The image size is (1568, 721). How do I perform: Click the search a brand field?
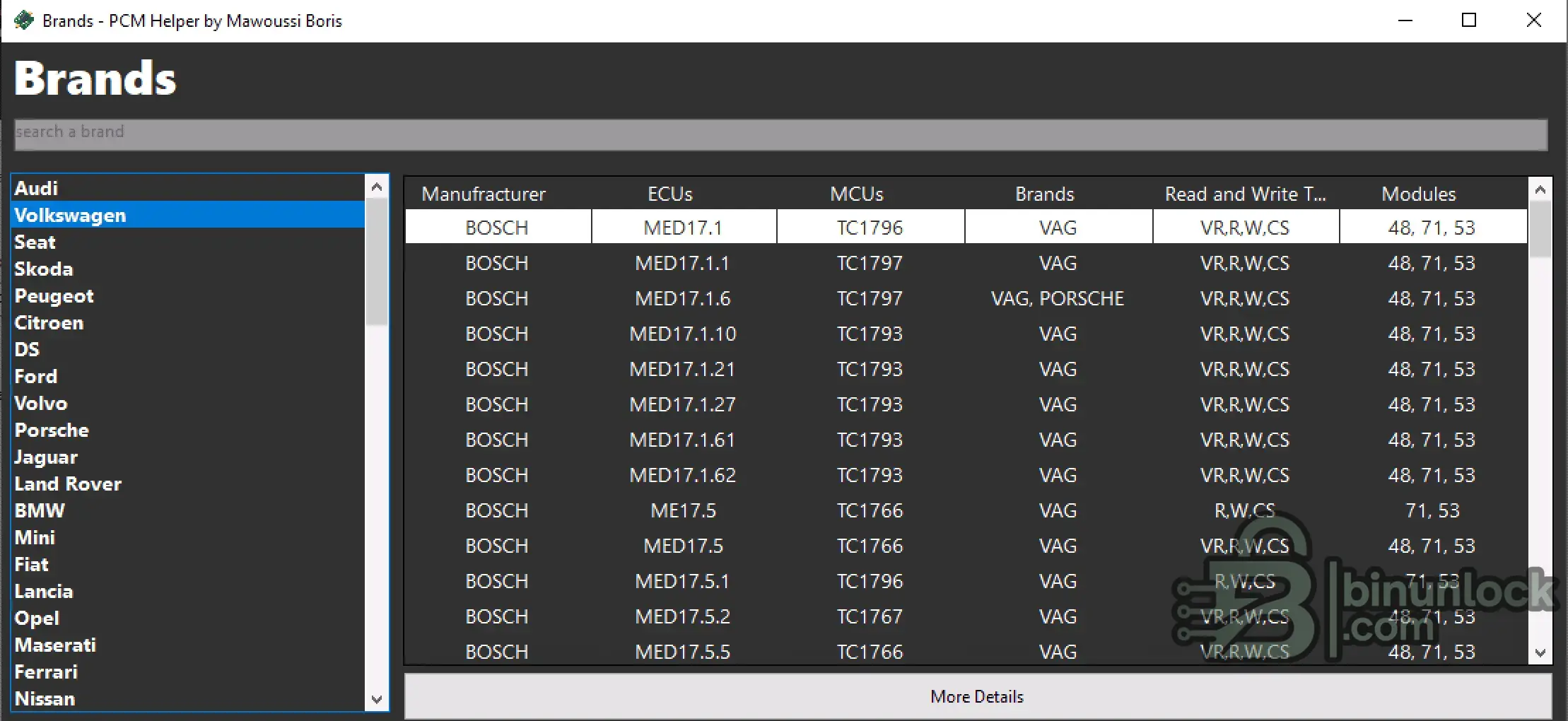pos(780,134)
